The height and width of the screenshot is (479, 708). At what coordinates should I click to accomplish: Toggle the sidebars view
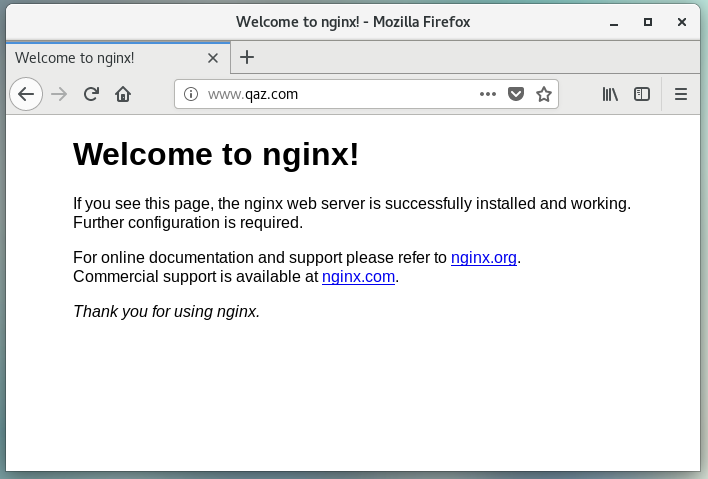coord(642,94)
